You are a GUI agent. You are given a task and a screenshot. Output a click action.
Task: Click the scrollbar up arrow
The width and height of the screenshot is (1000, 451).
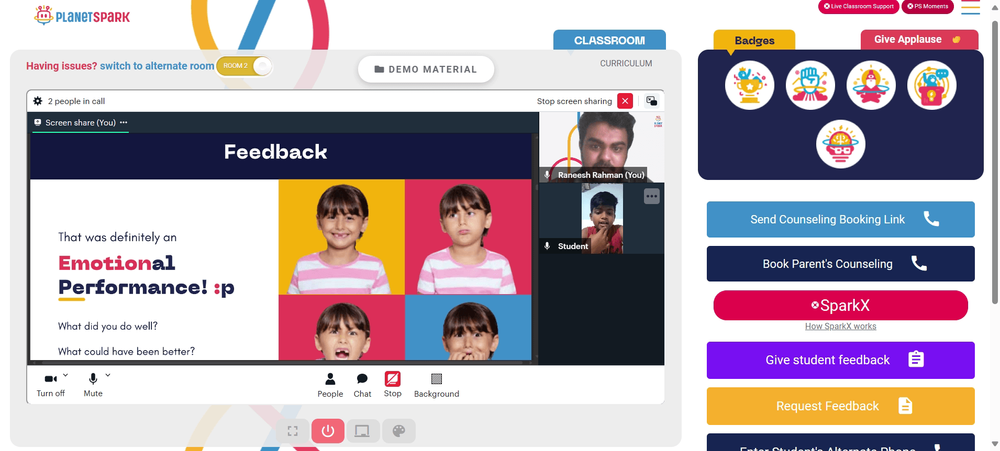click(x=995, y=5)
